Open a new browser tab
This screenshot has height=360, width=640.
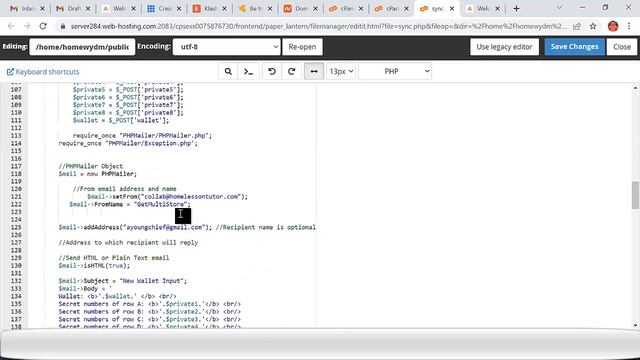coord(516,8)
